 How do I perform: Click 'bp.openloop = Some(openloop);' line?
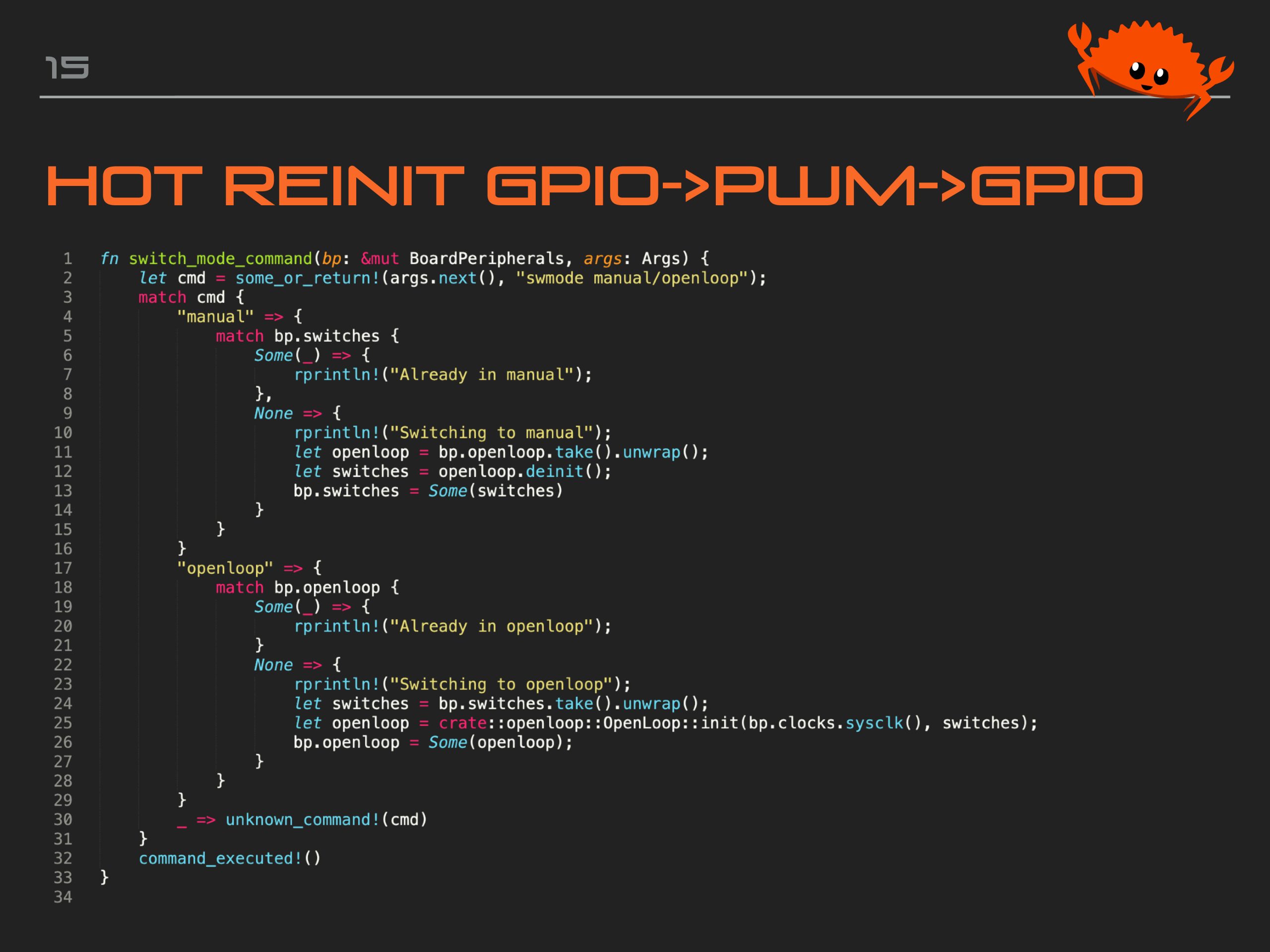coord(433,743)
